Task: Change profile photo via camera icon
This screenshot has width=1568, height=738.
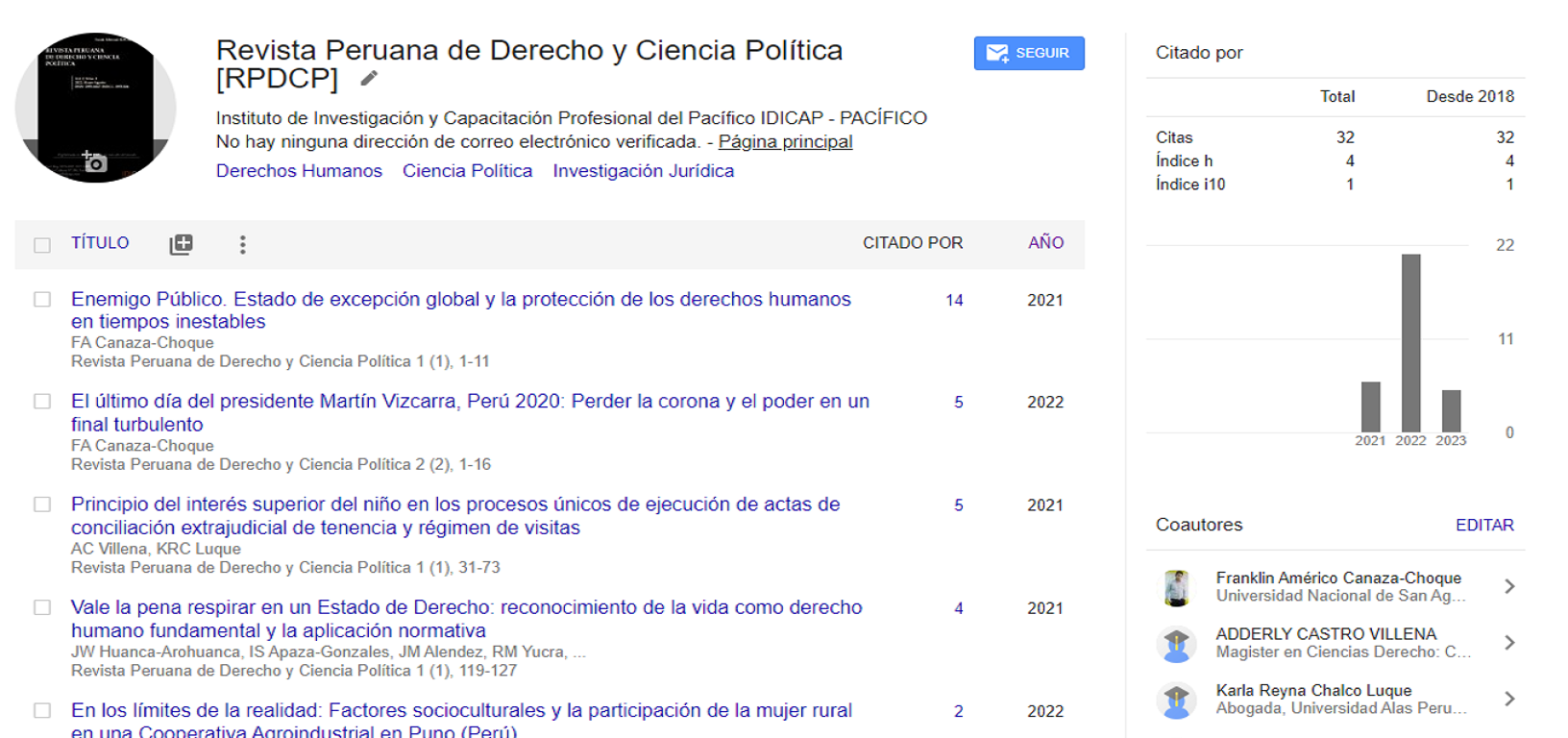Action: click(94, 161)
